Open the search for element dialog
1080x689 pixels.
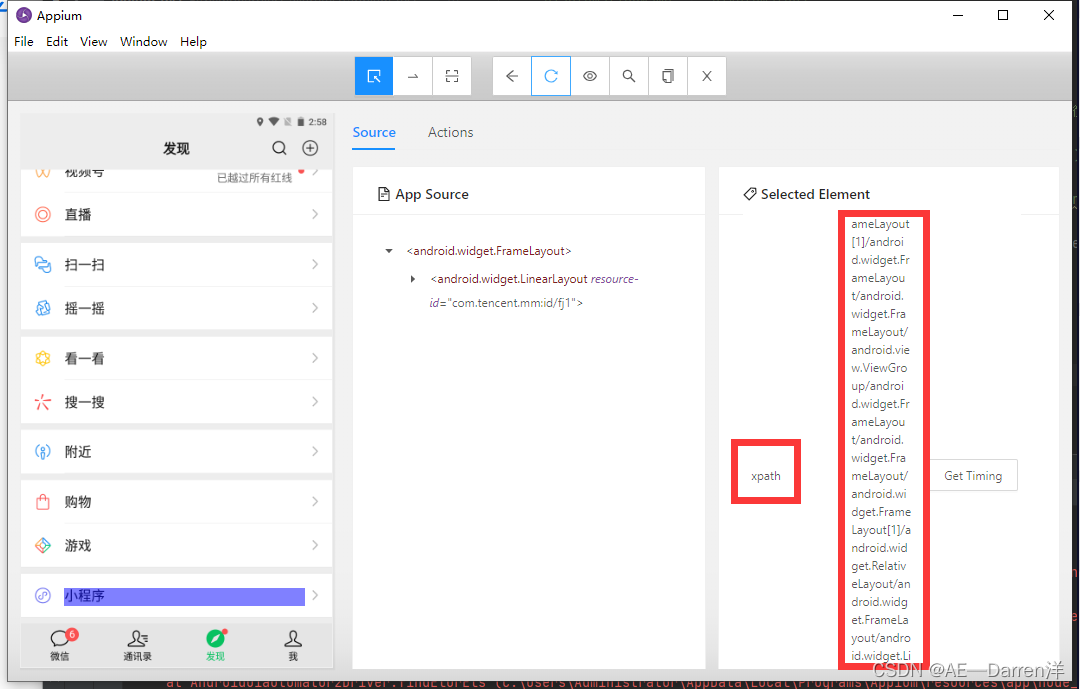point(629,76)
